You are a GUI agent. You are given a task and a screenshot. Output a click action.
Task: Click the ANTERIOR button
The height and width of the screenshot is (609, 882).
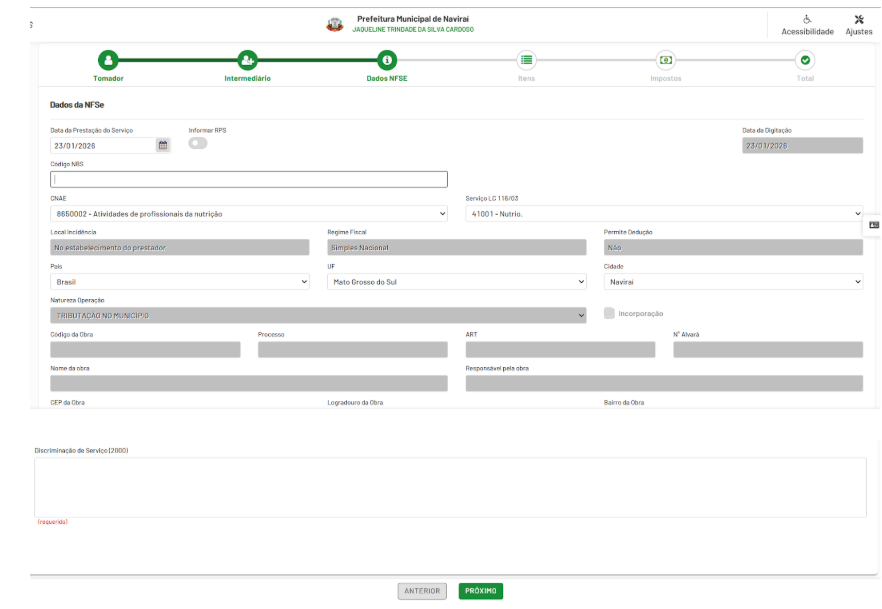click(x=422, y=591)
